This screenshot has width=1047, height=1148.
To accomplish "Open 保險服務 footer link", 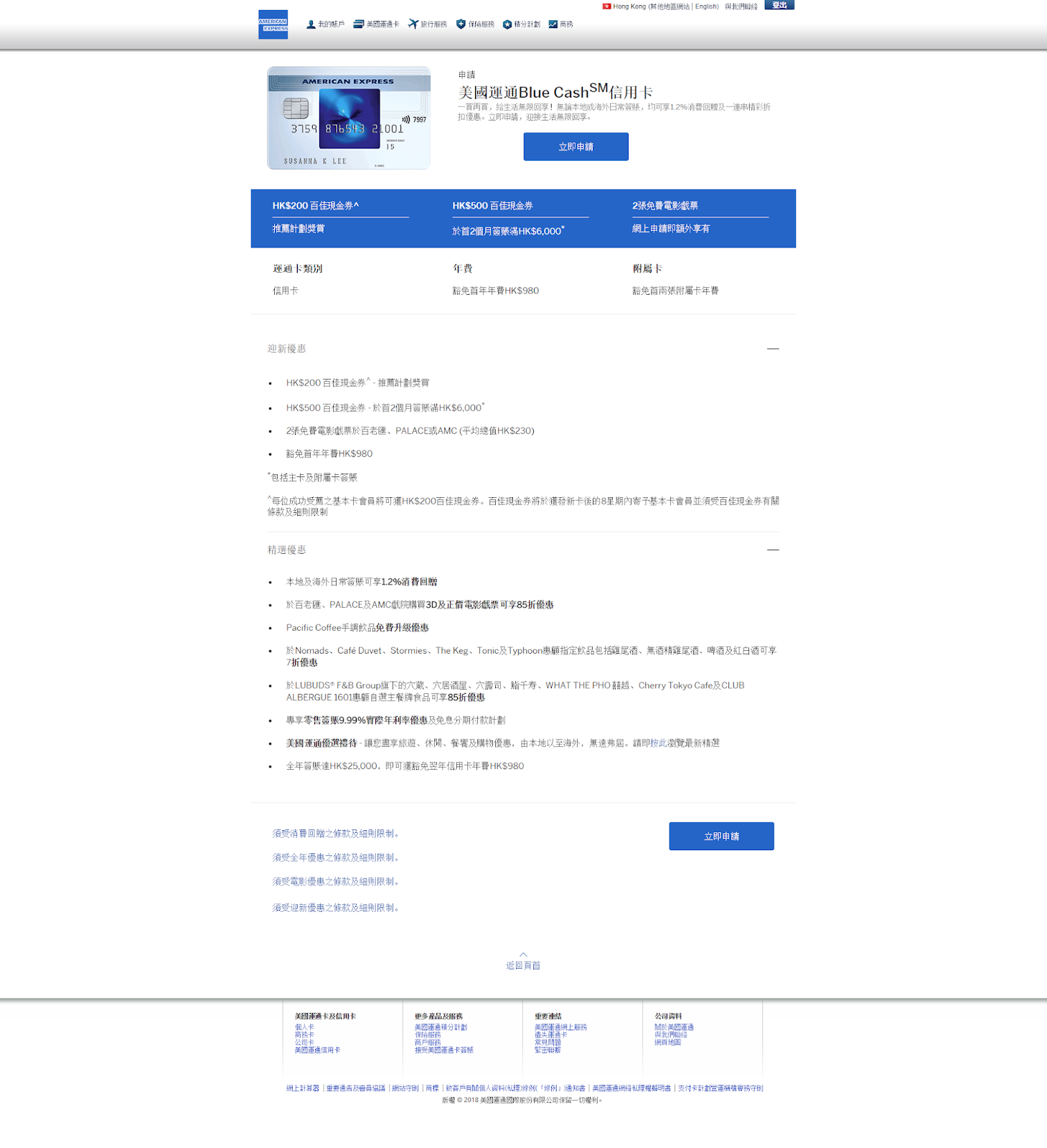I will click(428, 1035).
